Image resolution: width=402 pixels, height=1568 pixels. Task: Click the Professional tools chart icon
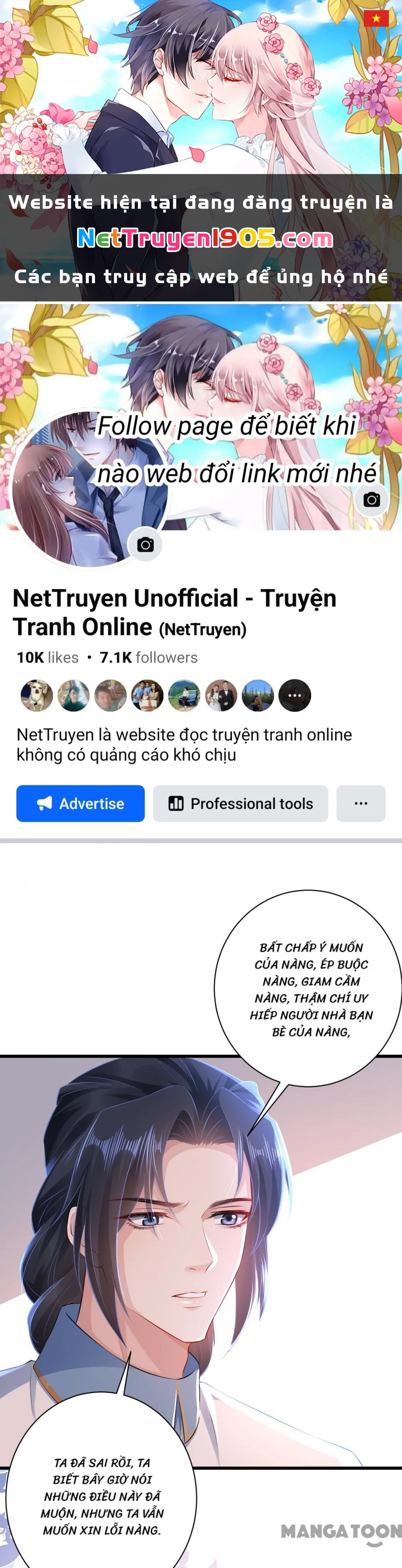pyautogui.click(x=176, y=803)
